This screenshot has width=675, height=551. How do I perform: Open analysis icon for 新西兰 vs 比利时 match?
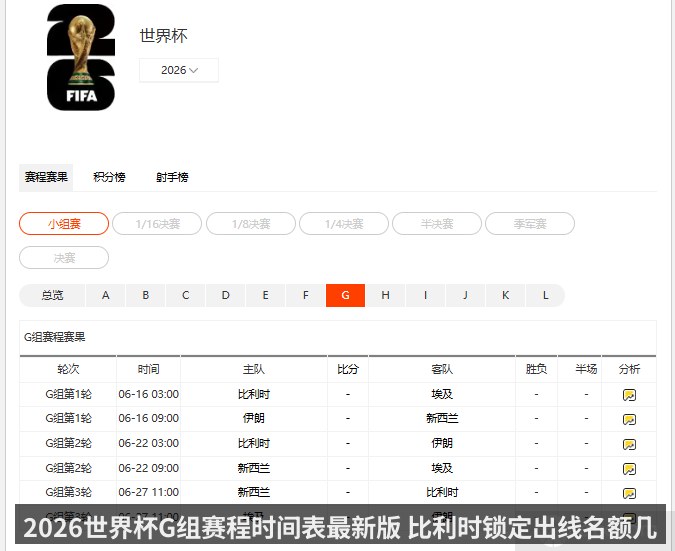629,493
